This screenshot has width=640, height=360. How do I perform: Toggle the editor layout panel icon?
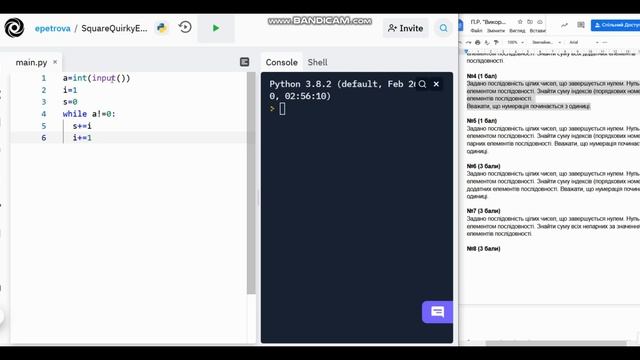(244, 62)
